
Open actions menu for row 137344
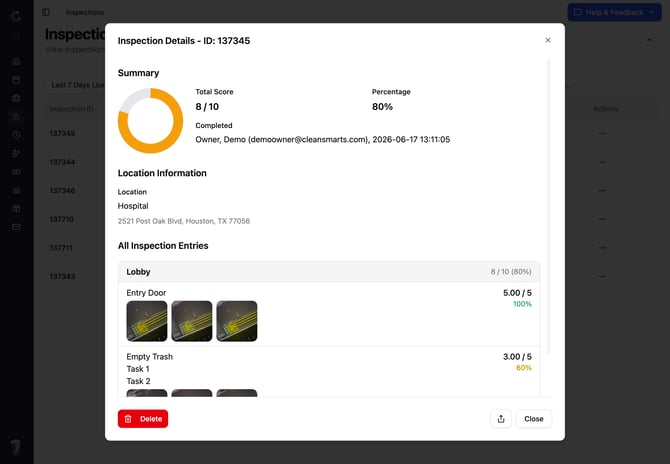[602, 162]
